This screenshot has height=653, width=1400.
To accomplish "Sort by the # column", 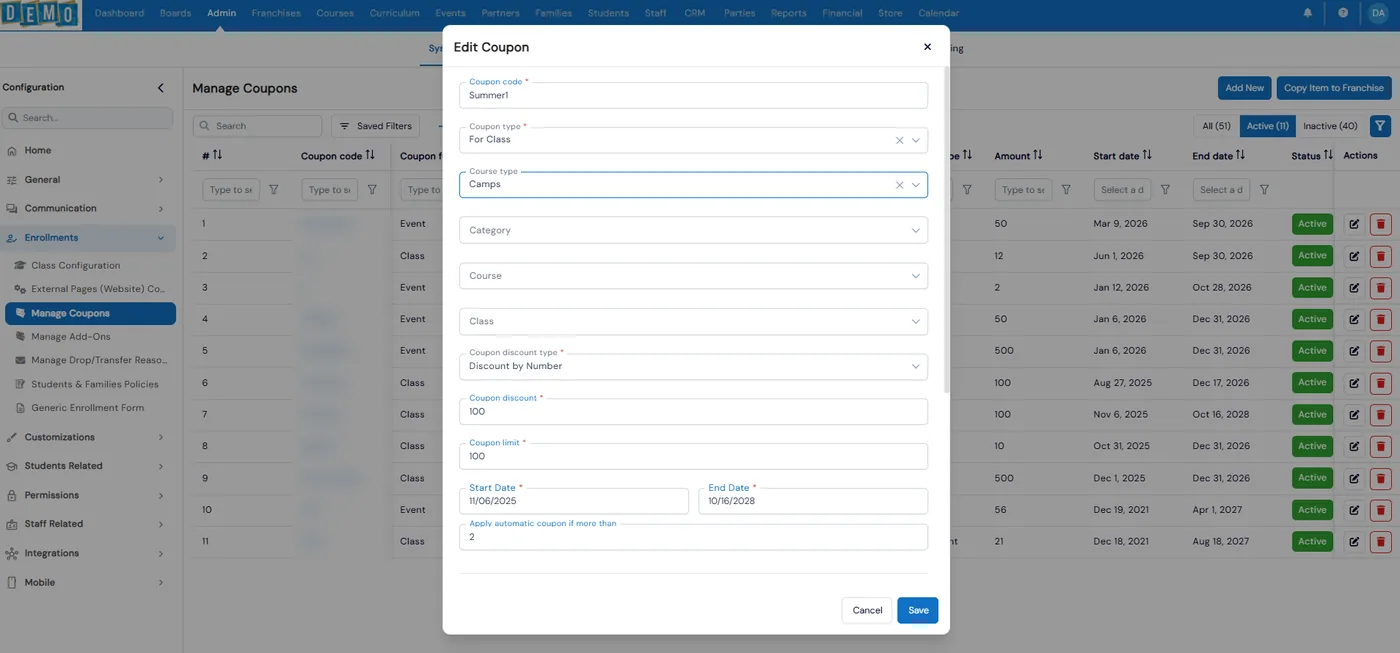I will point(217,156).
